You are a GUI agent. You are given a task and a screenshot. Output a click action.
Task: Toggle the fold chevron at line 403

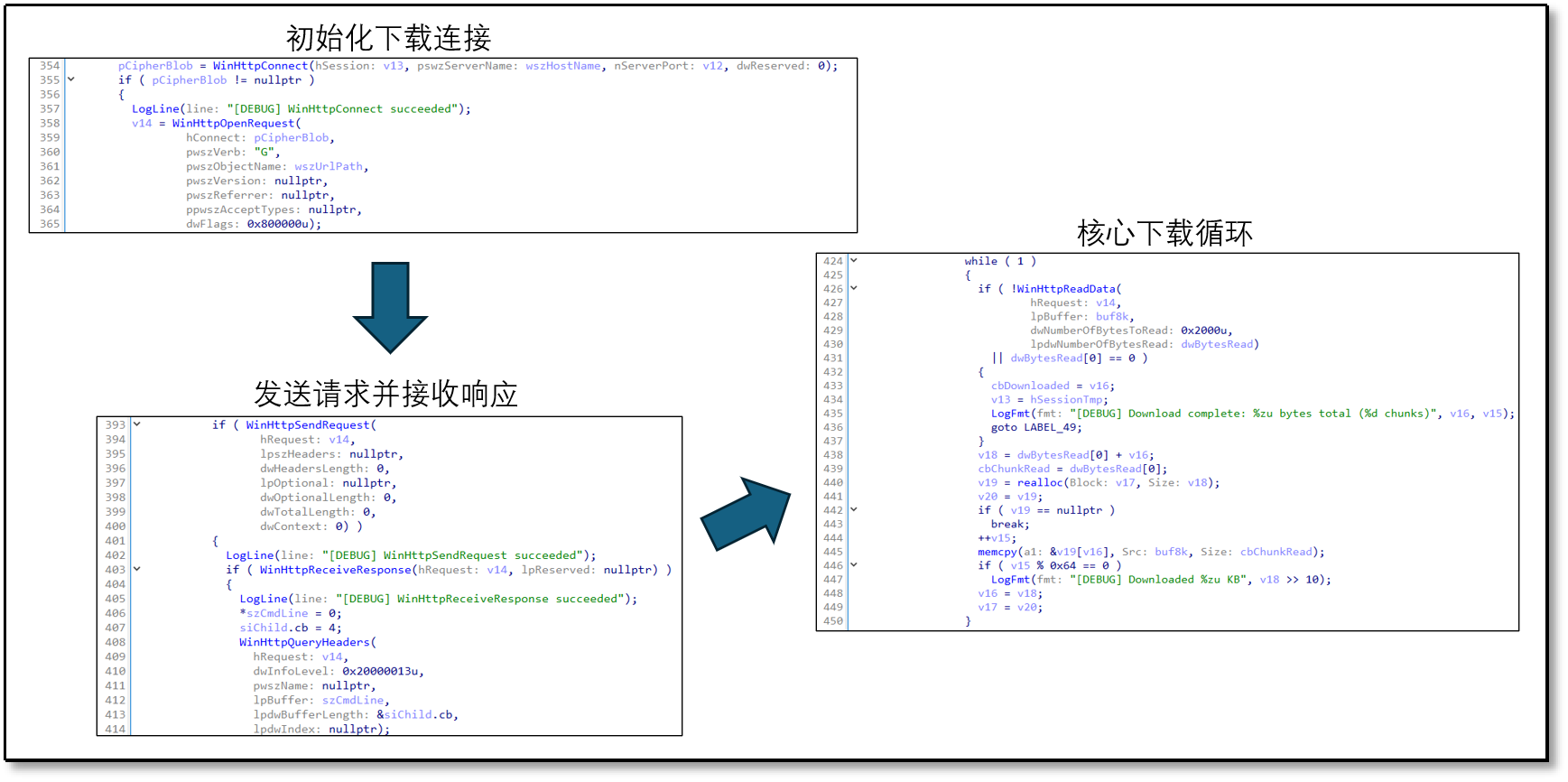[137, 569]
